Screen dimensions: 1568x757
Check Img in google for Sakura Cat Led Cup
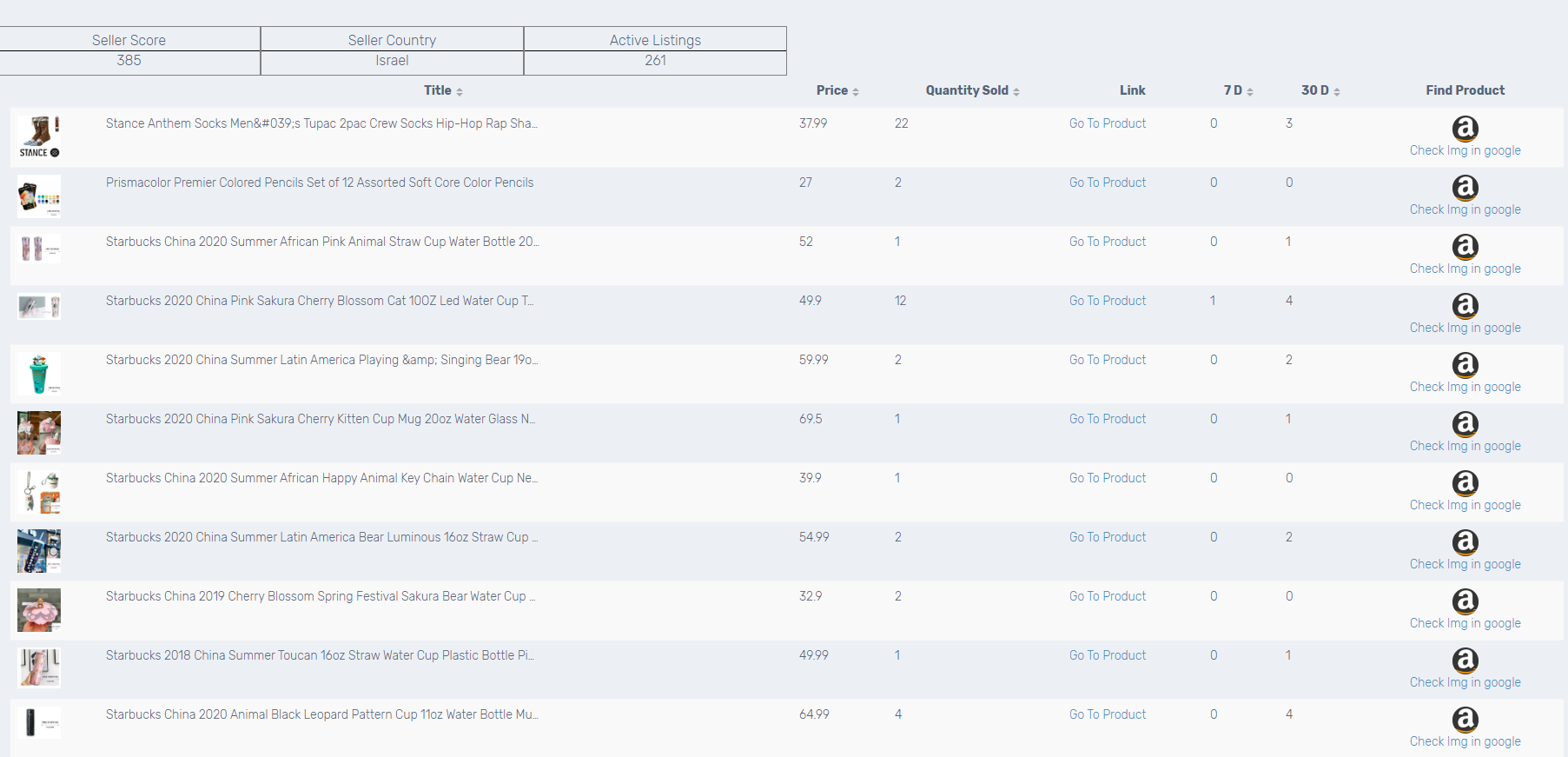pyautogui.click(x=1465, y=328)
